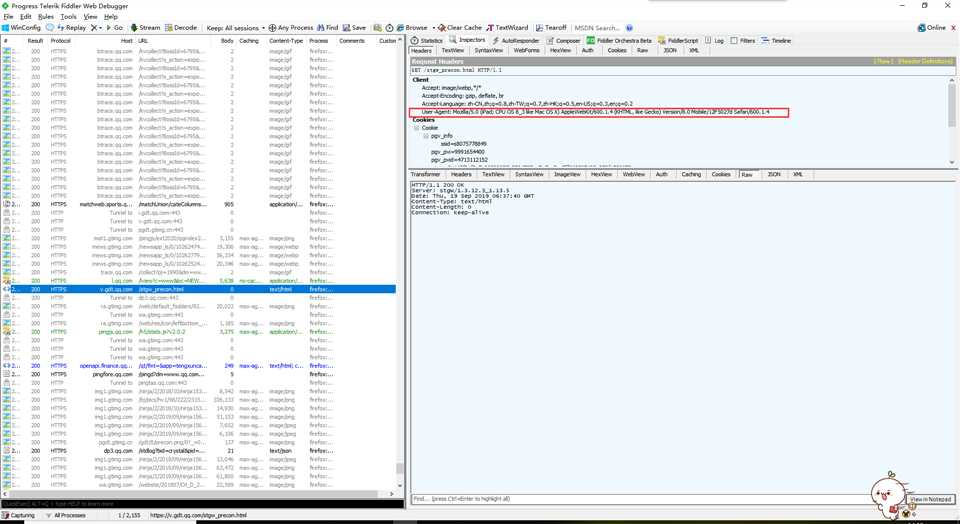Open the Fiddler Orchestra Beta tab

(620, 40)
